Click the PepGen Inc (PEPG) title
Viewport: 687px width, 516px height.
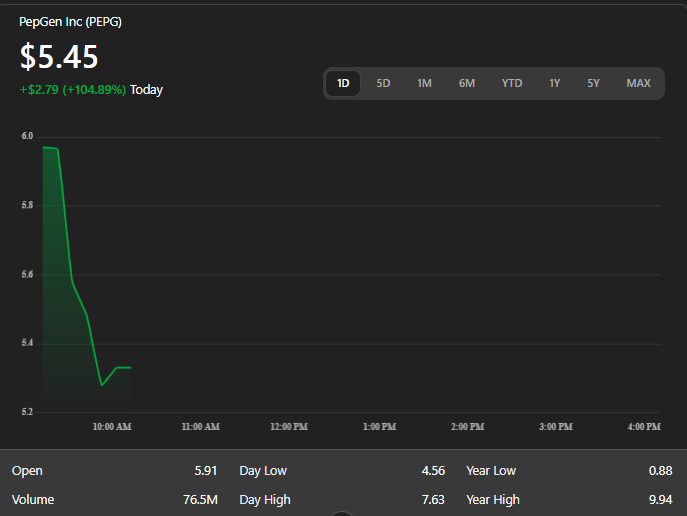[71, 22]
